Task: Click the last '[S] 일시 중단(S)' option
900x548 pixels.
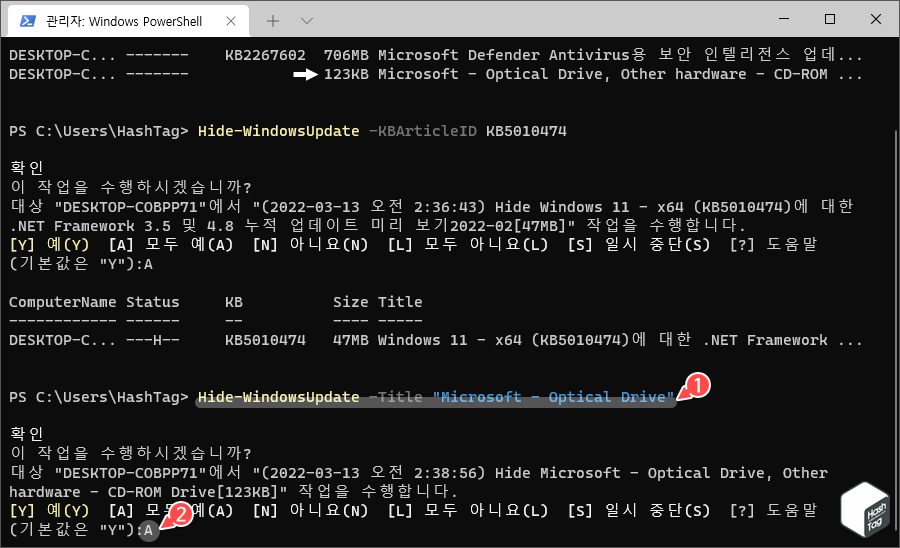Action: click(x=639, y=511)
